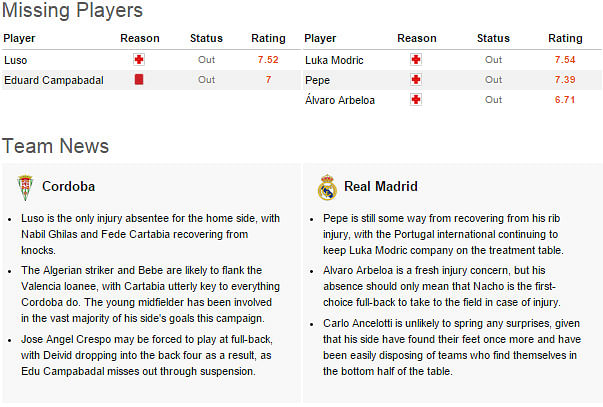Image resolution: width=603 pixels, height=407 pixels.
Task: Click Luka Modric's 7.54 rating
Action: tap(565, 60)
